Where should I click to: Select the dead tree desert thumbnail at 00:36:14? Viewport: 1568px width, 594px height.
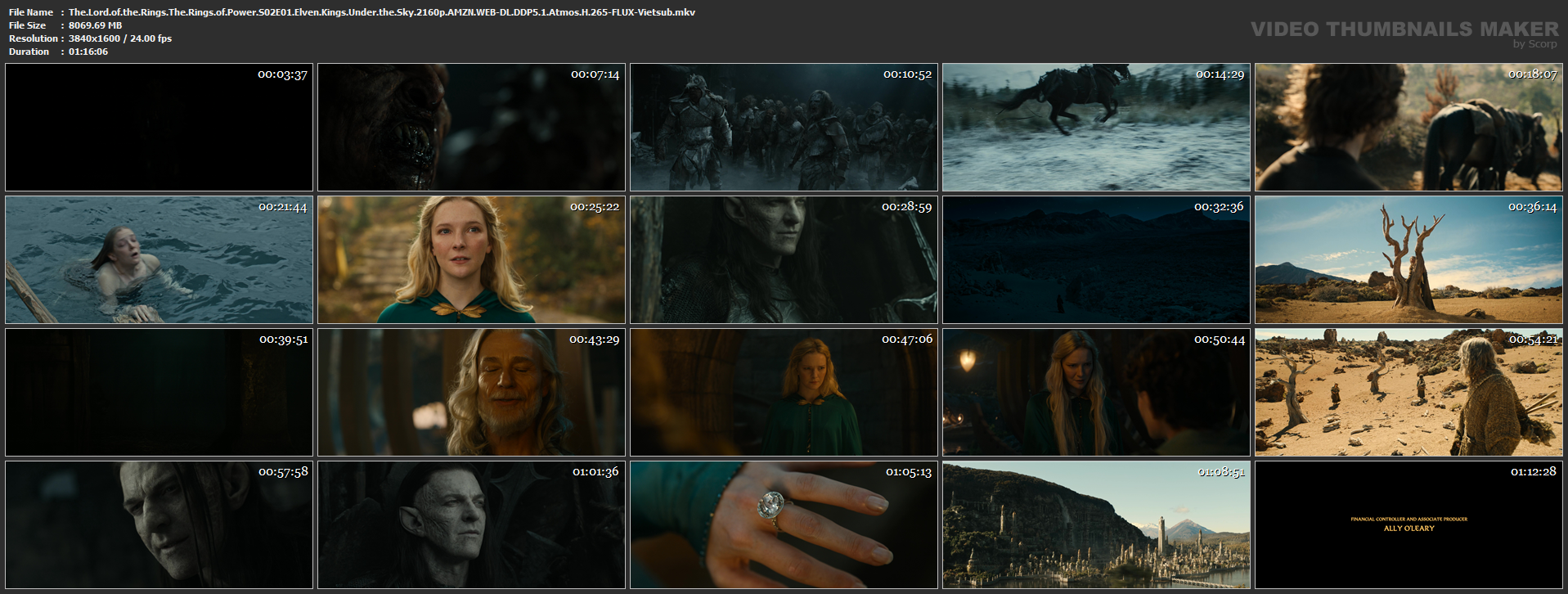click(x=1409, y=259)
